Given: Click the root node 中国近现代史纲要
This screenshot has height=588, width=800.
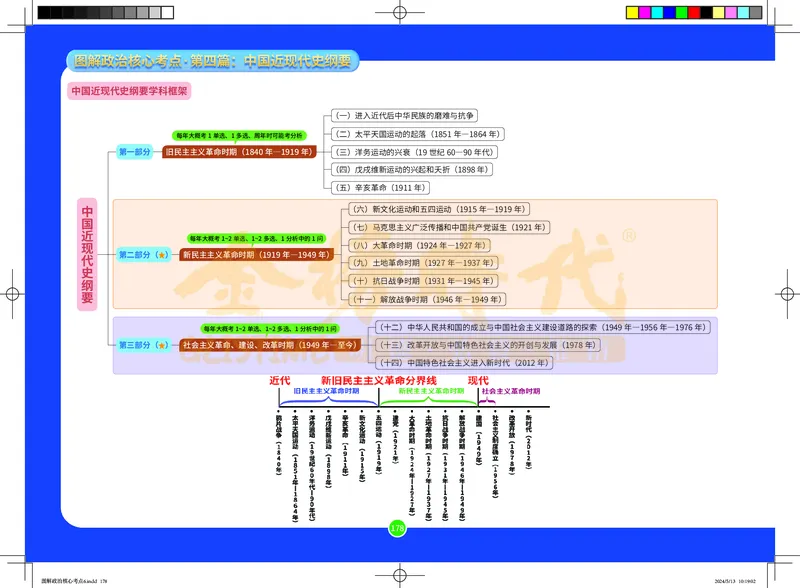Looking at the screenshot, I should [x=87, y=254].
